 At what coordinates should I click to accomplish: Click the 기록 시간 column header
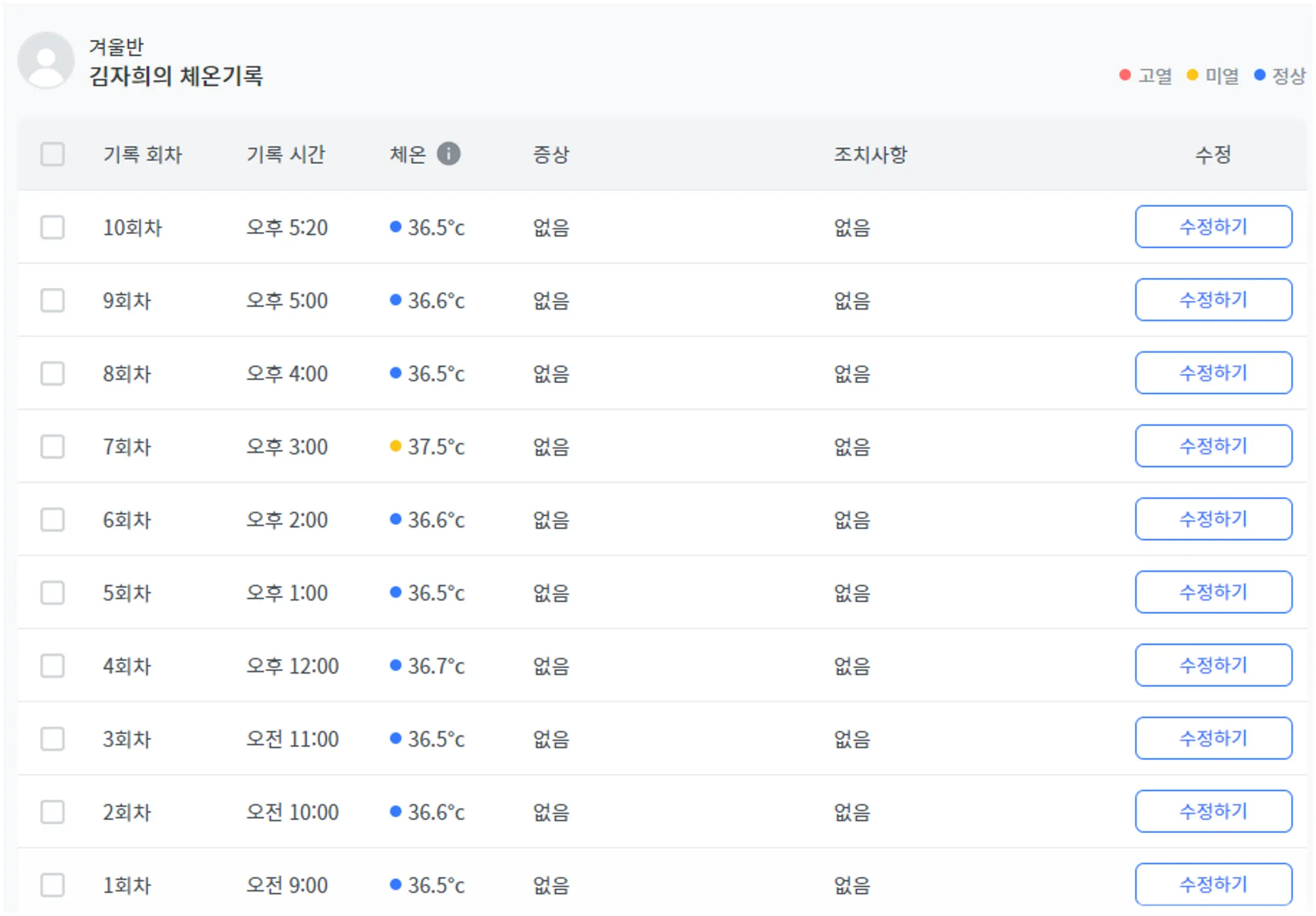[286, 154]
